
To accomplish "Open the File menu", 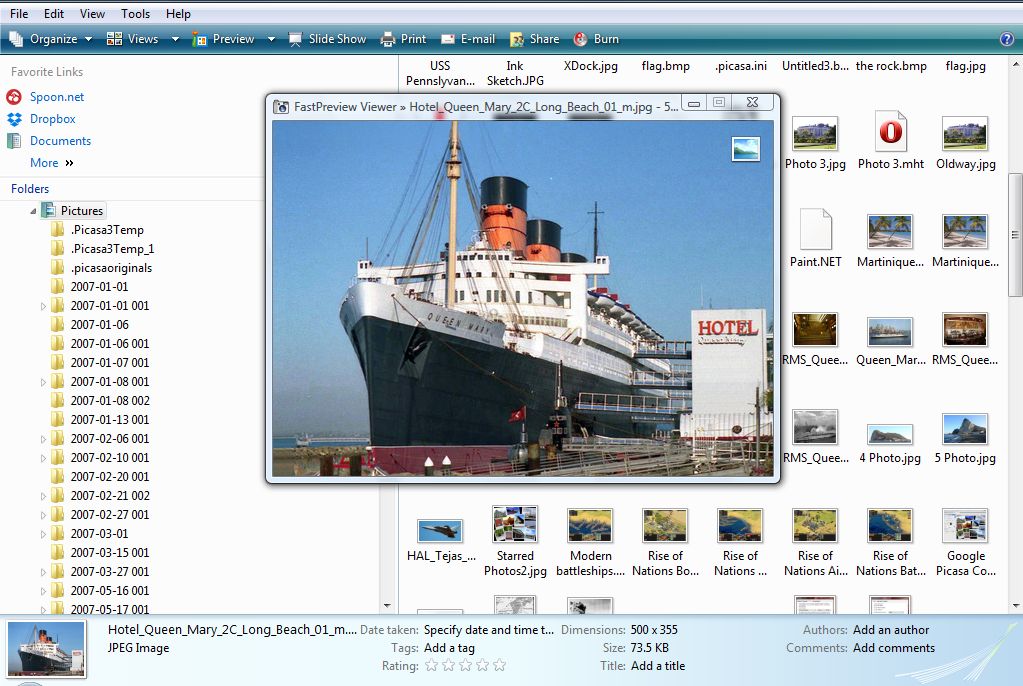I will pos(19,14).
